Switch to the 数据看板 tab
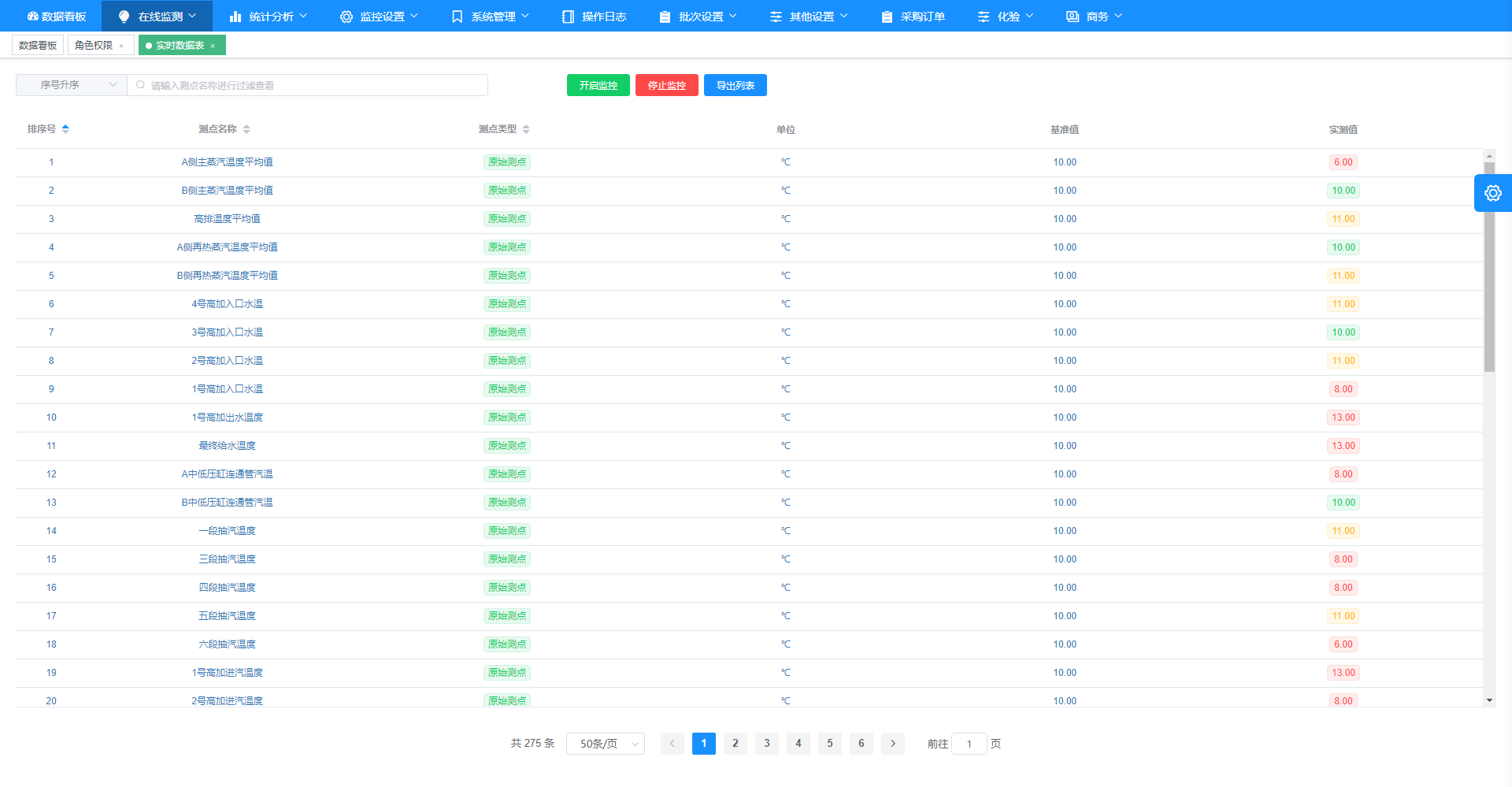This screenshot has width=1512, height=787. 35,45
